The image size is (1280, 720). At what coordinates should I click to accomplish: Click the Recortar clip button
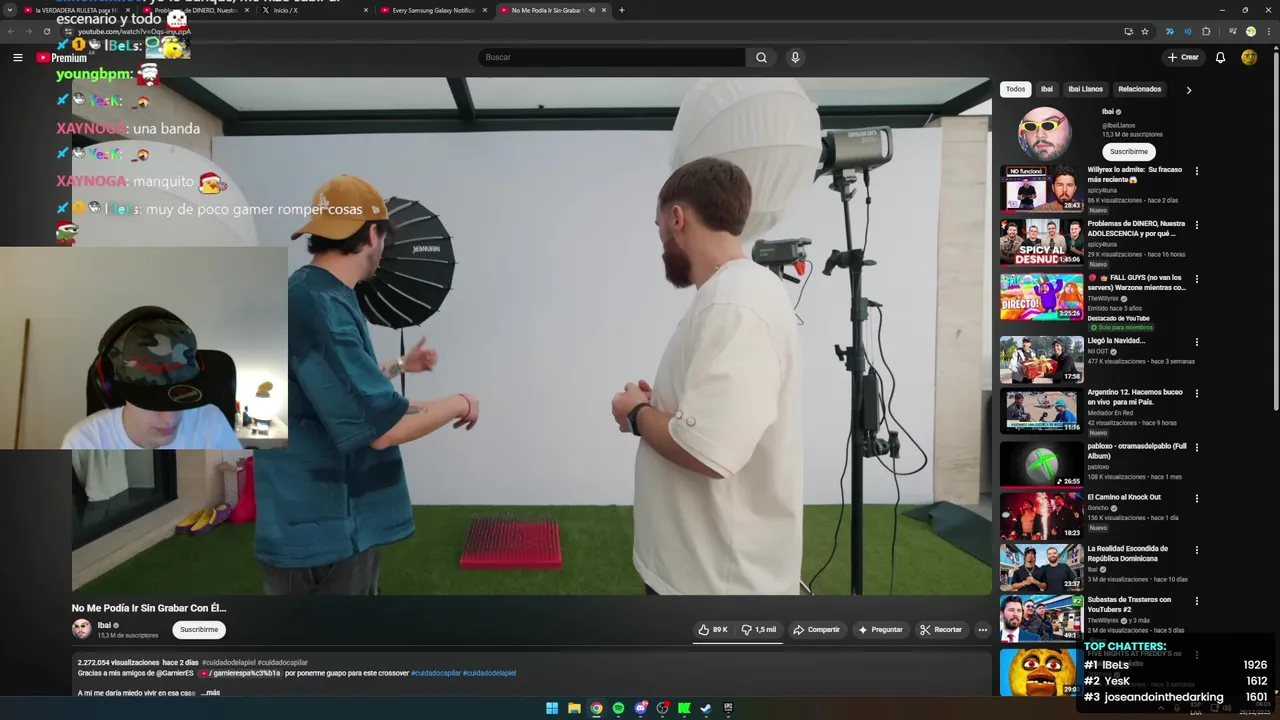coord(941,630)
